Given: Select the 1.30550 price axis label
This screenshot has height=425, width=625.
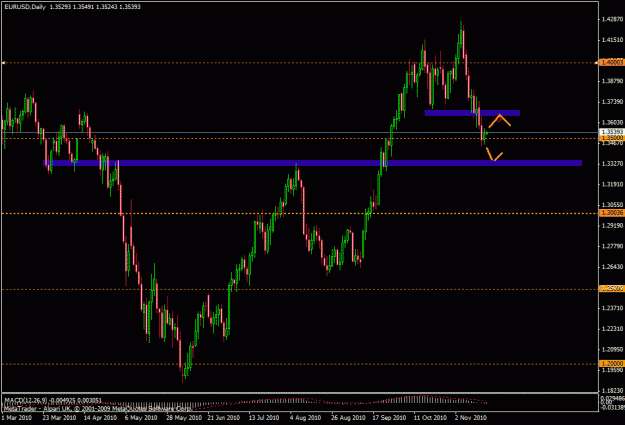Looking at the screenshot, I should point(612,205).
